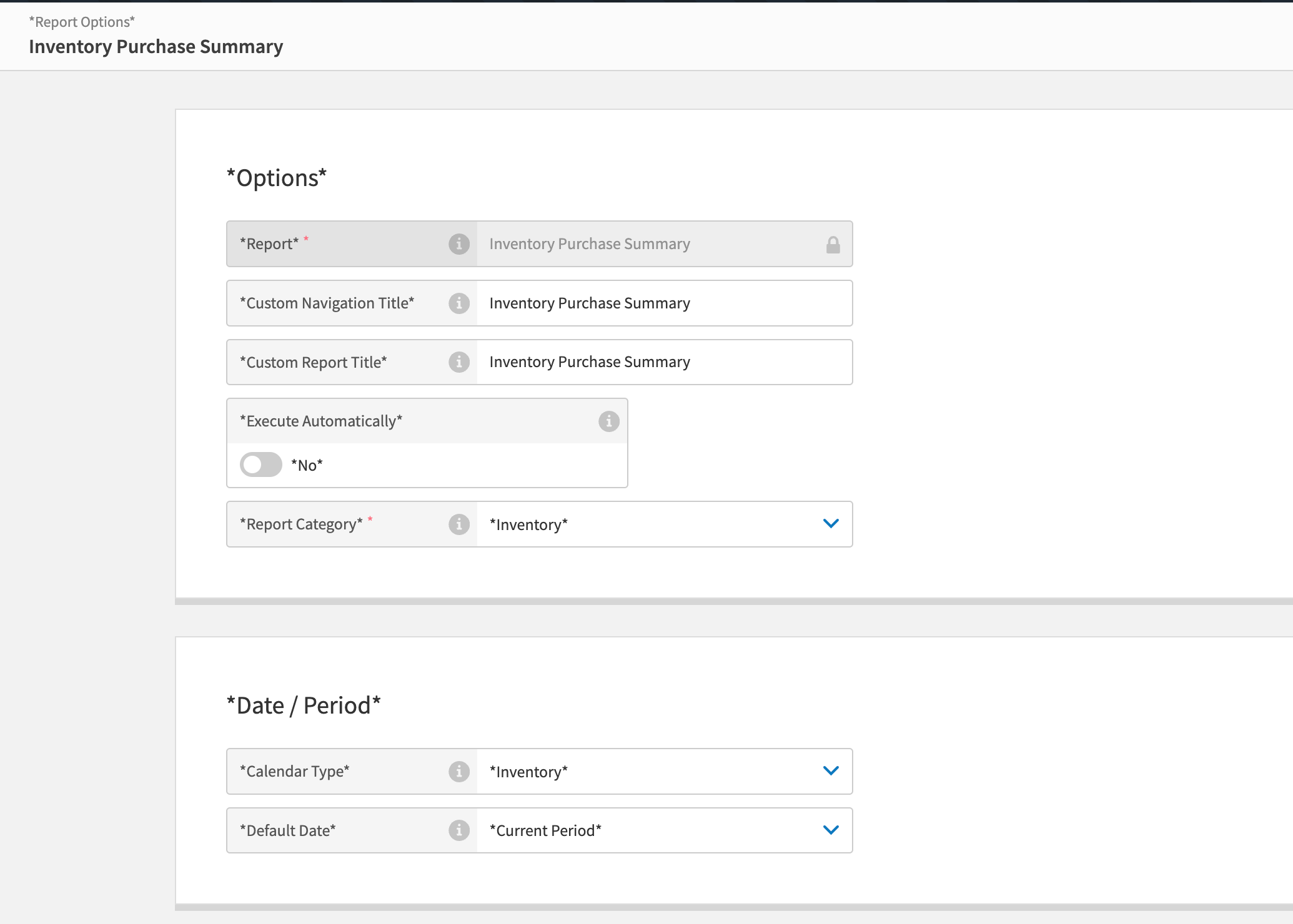Click the Inventory Purchase Summary page heading
The height and width of the screenshot is (924, 1293).
click(x=156, y=47)
